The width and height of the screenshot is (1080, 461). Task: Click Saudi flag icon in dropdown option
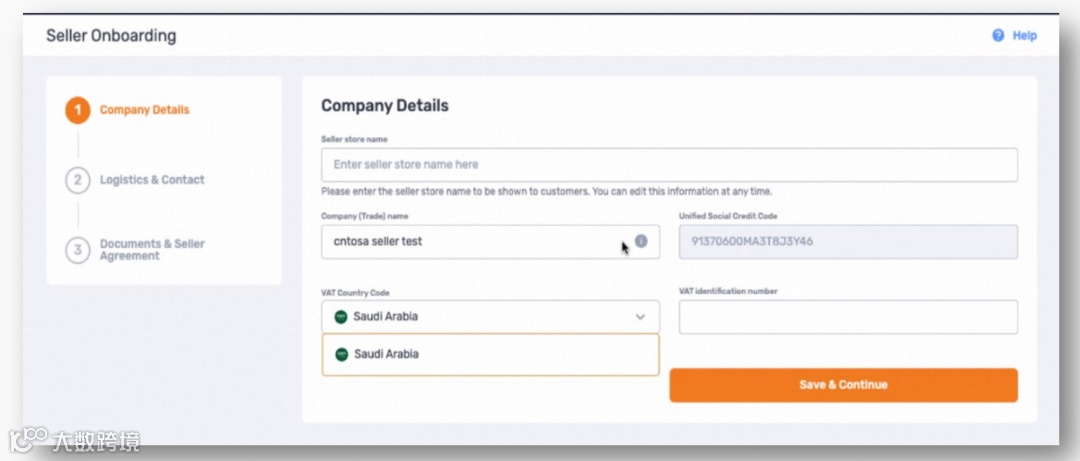pyautogui.click(x=341, y=354)
